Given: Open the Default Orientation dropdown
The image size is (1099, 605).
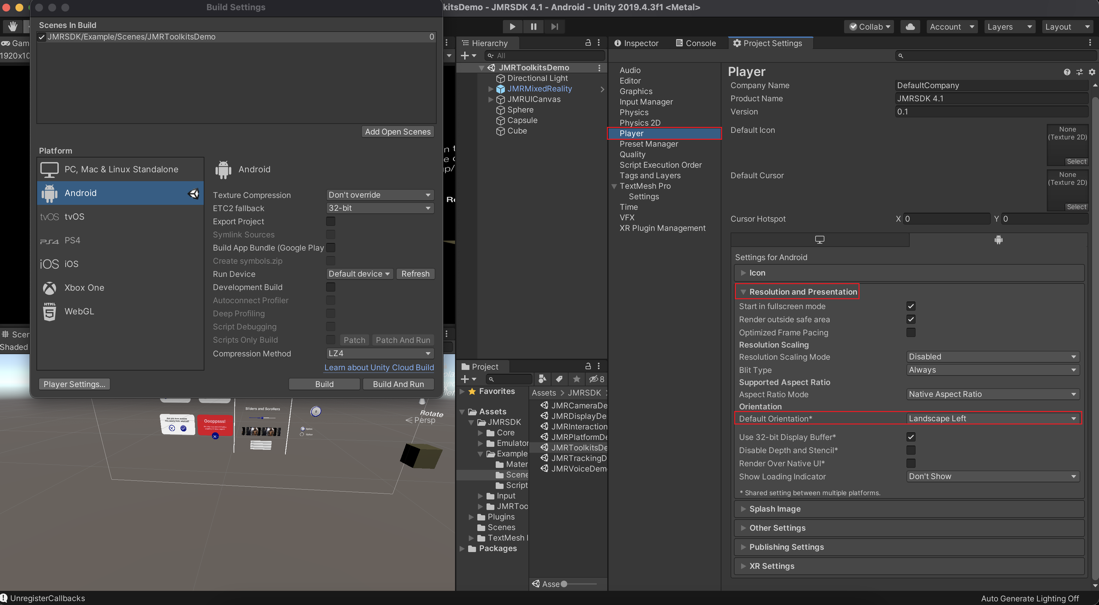Looking at the screenshot, I should click(x=992, y=419).
